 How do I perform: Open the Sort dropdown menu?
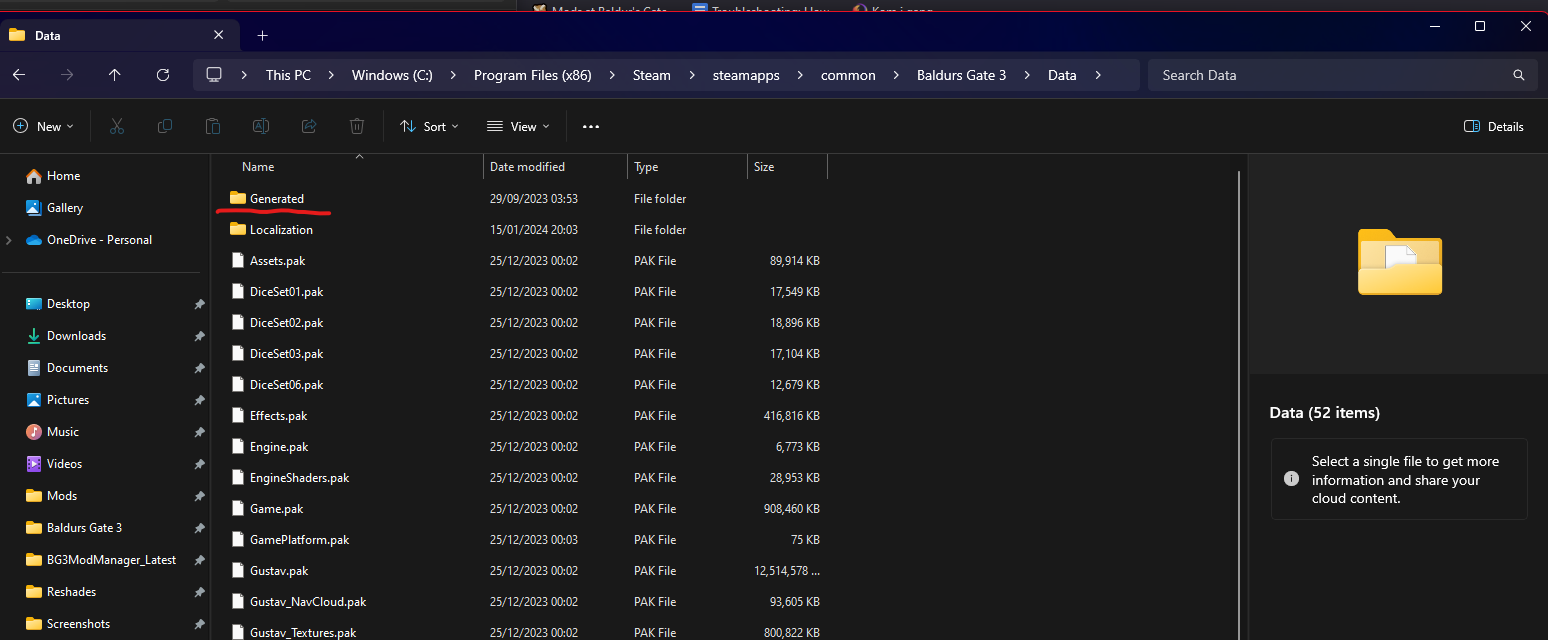(429, 126)
